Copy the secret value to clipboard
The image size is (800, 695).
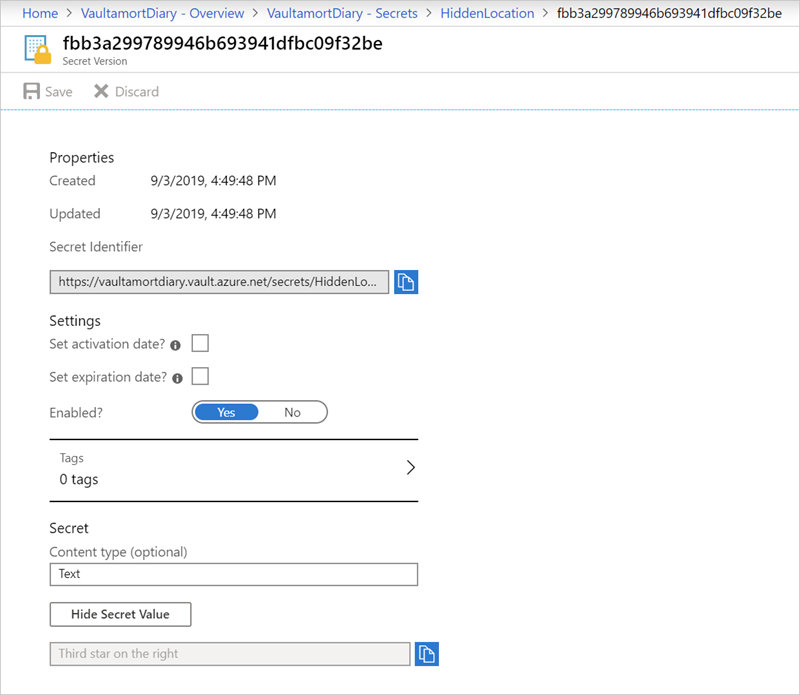pos(427,654)
